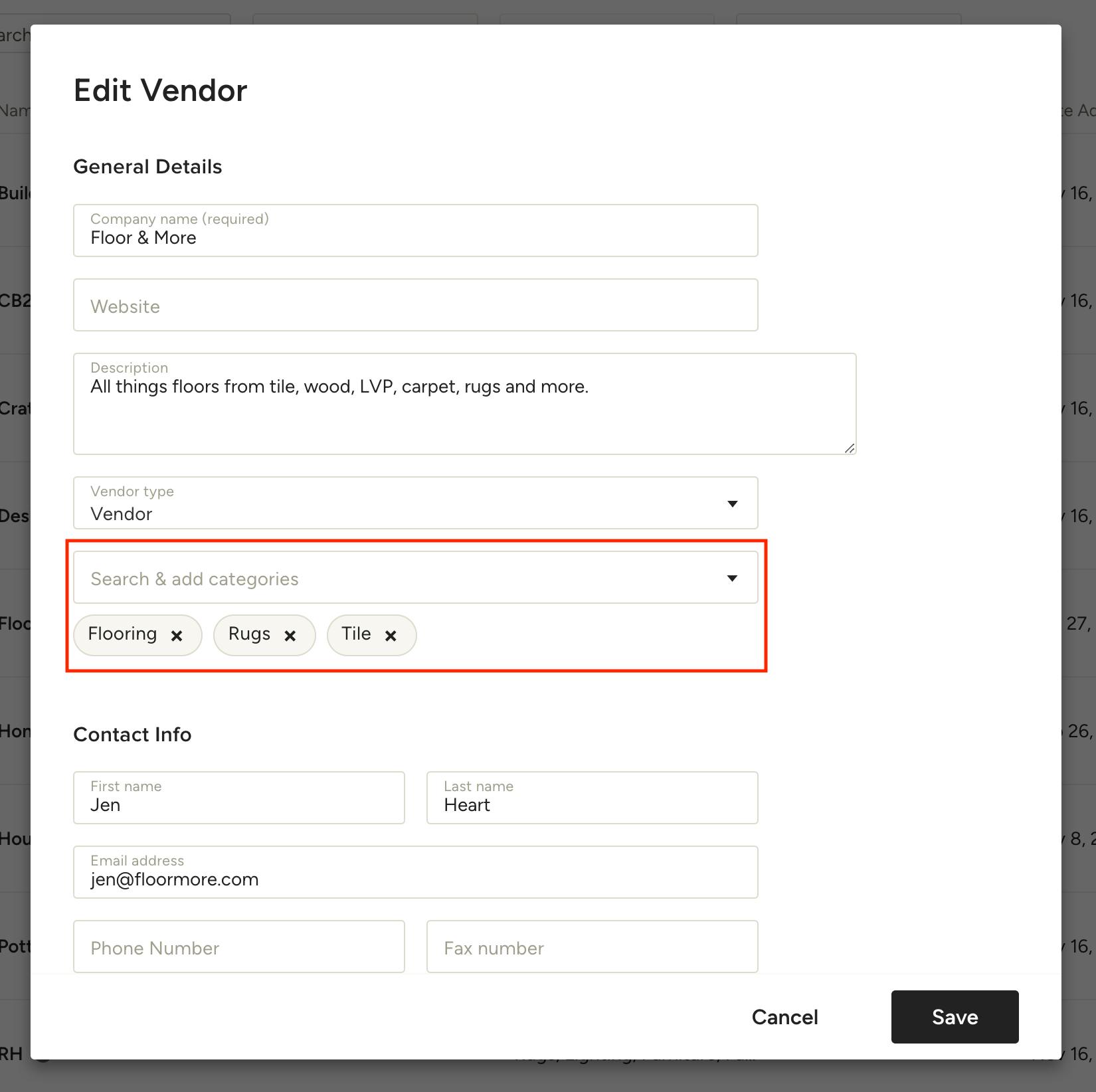Remove the Flooring category chip
The width and height of the screenshot is (1096, 1092).
click(x=177, y=636)
